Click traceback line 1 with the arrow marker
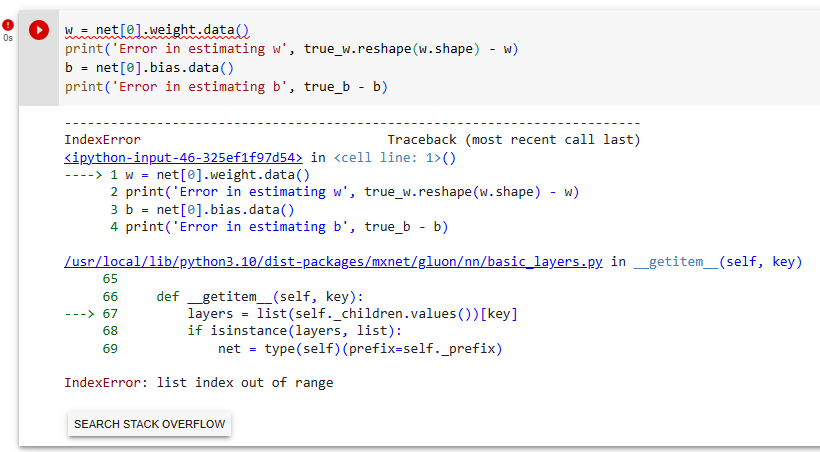Image resolution: width=820 pixels, height=452 pixels. pyautogui.click(x=187, y=175)
